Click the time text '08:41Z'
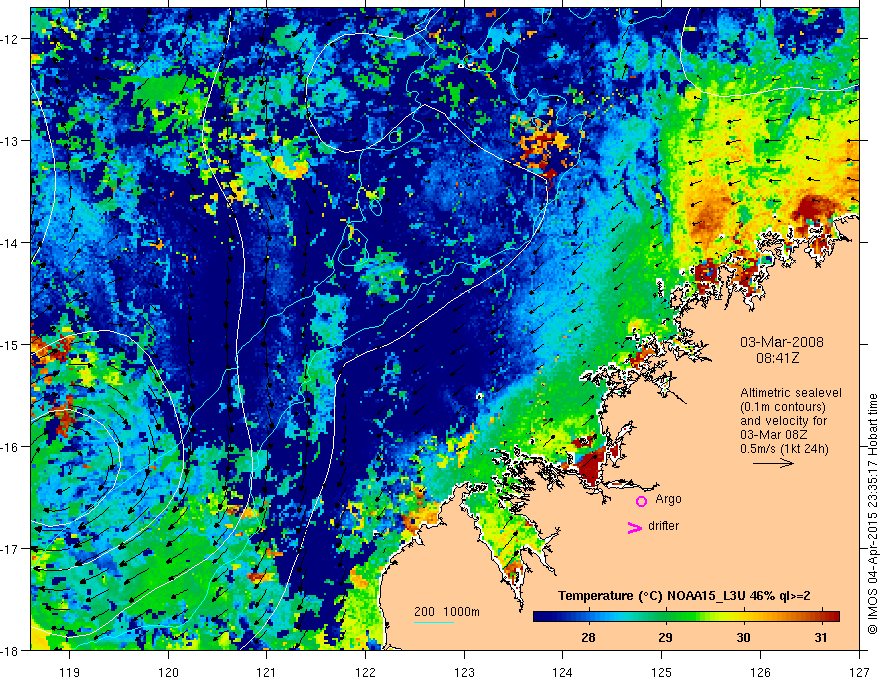The width and height of the screenshot is (880, 680). (777, 358)
